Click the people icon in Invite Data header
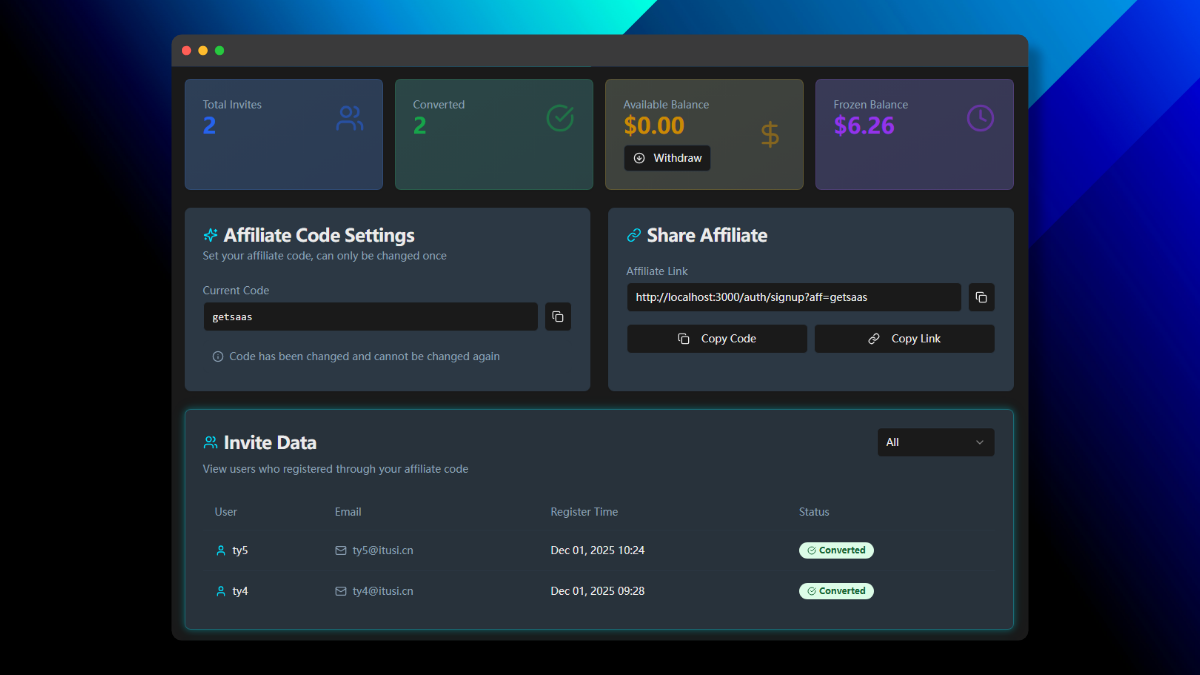 [211, 441]
